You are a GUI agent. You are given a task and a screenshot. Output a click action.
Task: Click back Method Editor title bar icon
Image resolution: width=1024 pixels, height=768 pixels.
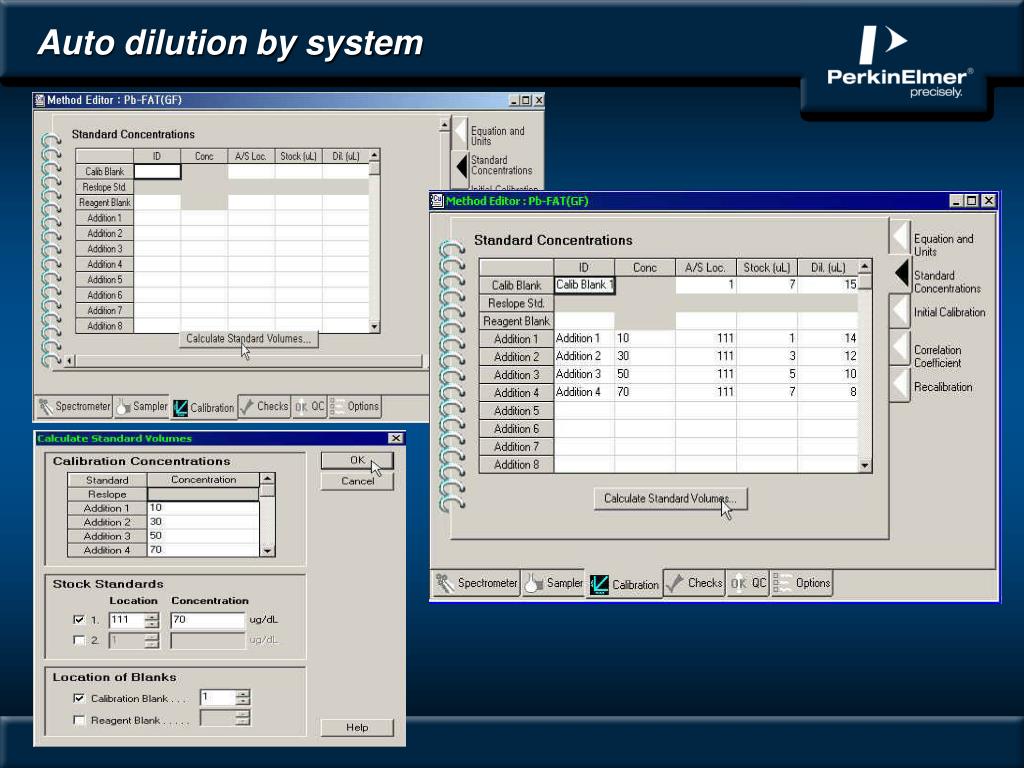tap(40, 100)
